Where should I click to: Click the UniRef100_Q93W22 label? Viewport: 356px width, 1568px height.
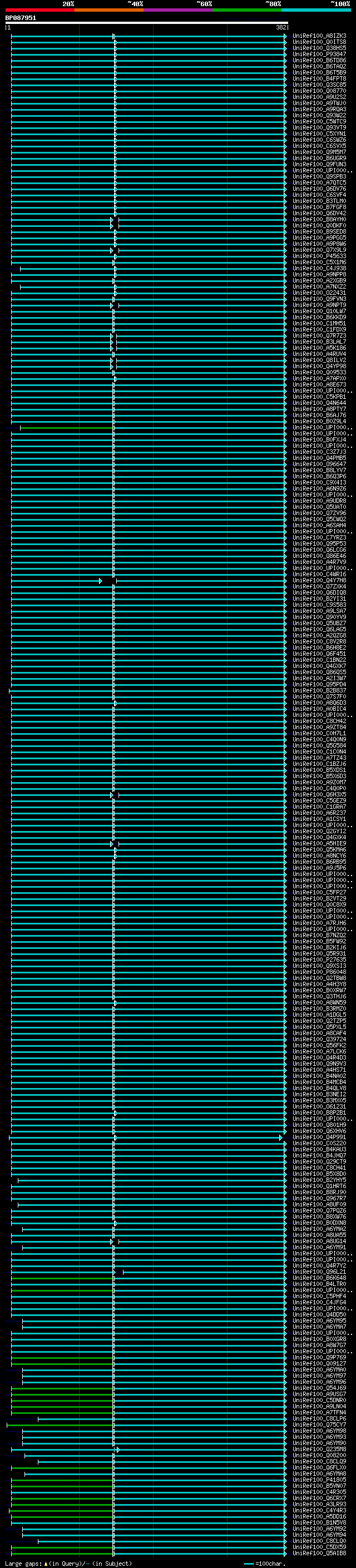coord(319,116)
